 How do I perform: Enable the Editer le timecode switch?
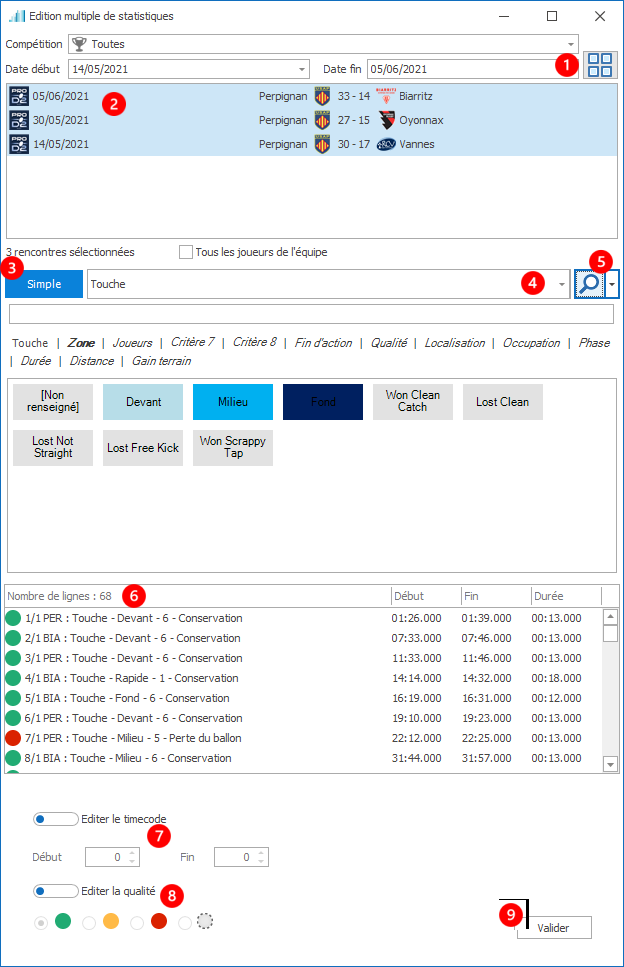[55, 819]
